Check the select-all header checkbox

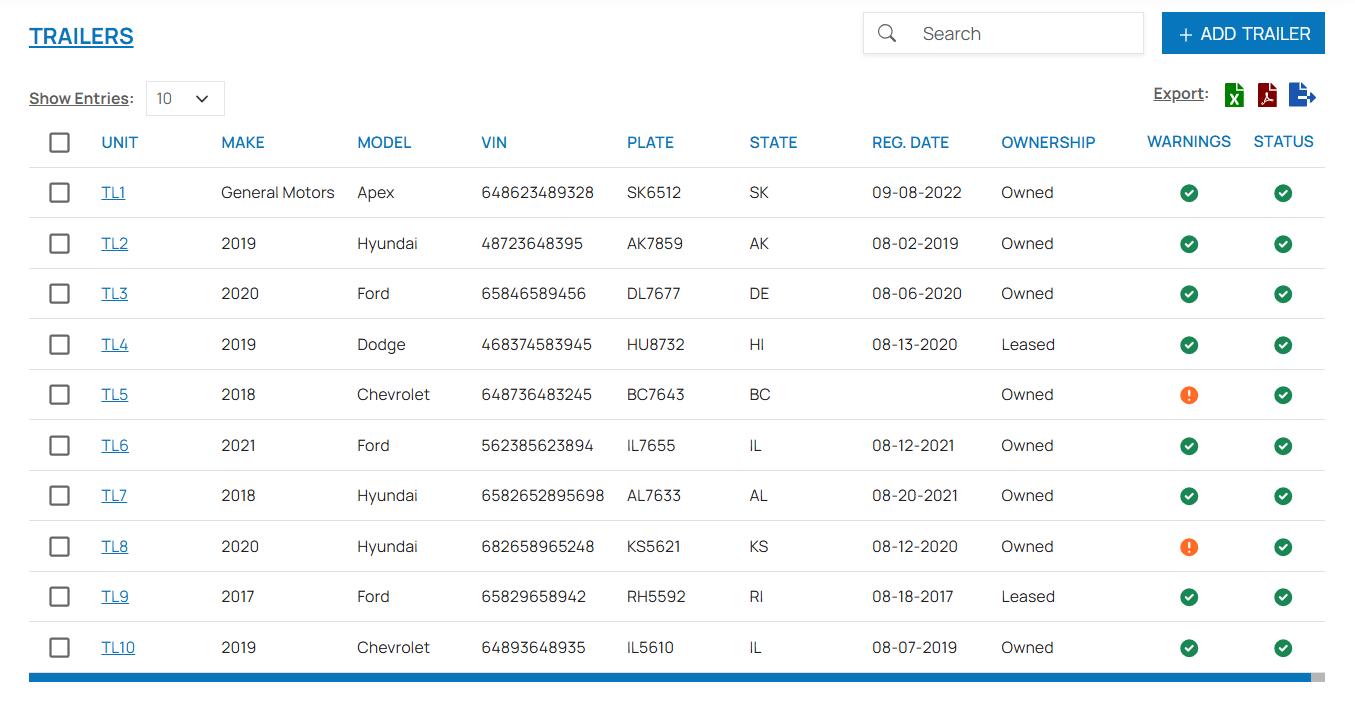pyautogui.click(x=60, y=142)
